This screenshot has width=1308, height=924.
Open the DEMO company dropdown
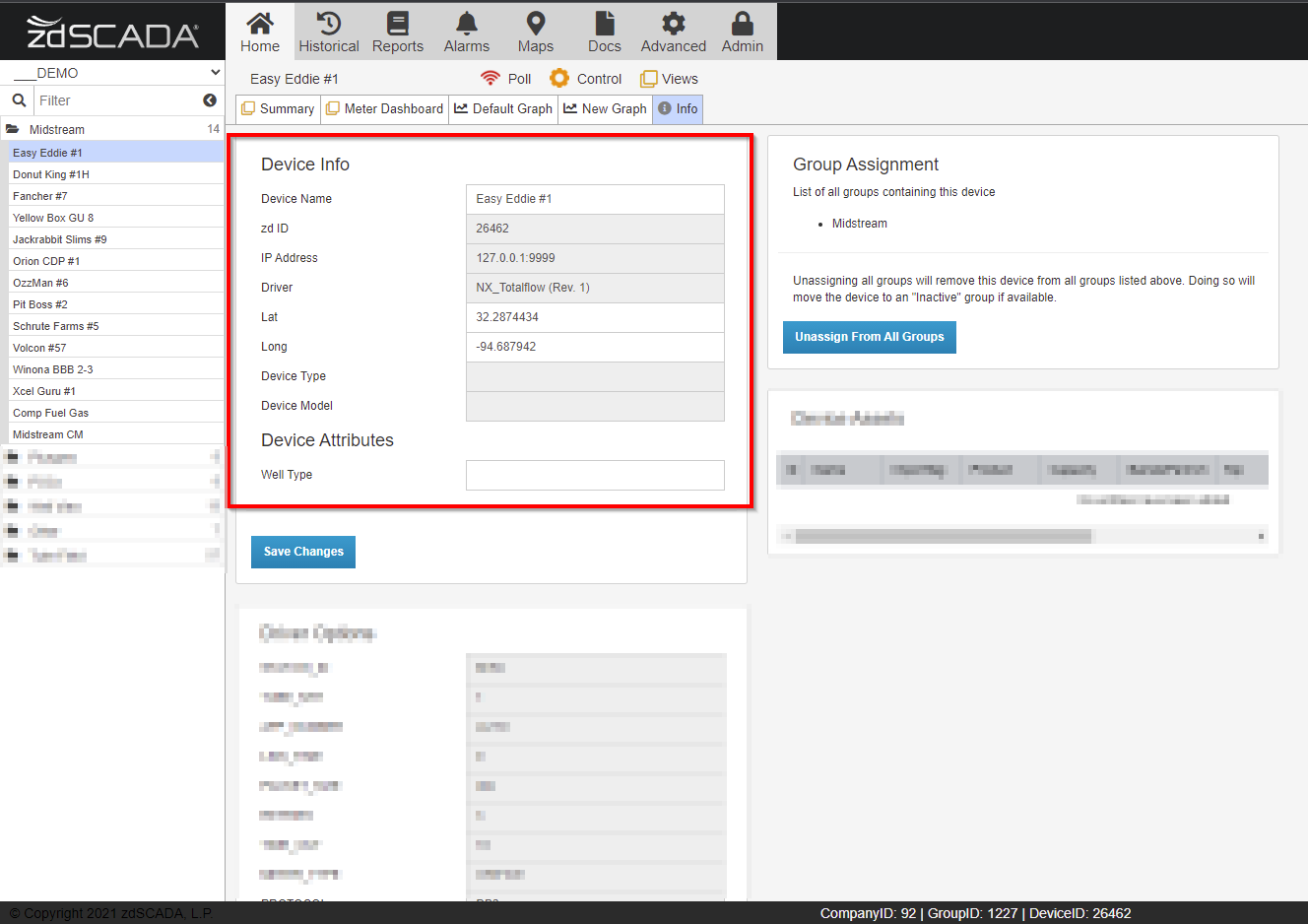click(x=111, y=72)
